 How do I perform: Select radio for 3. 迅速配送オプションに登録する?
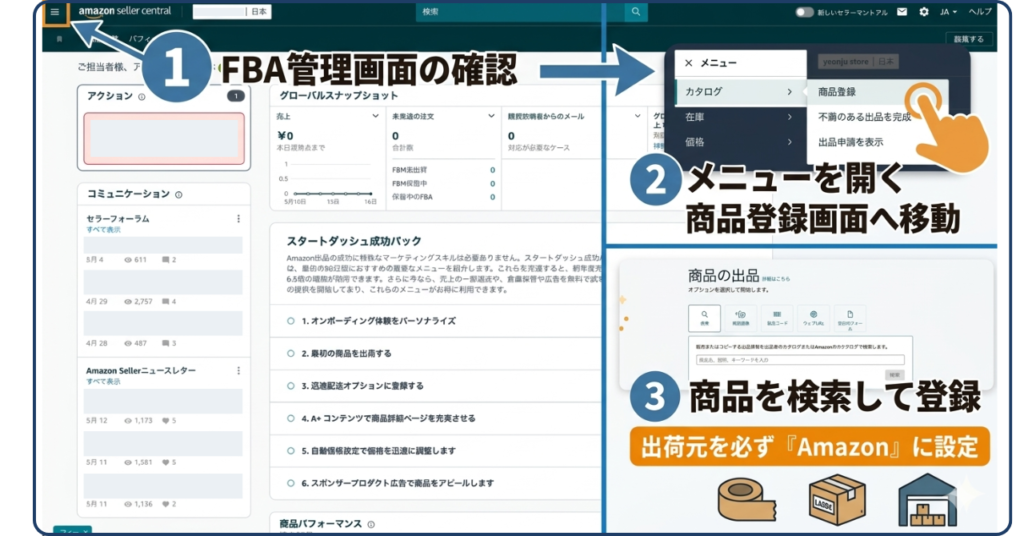click(291, 386)
